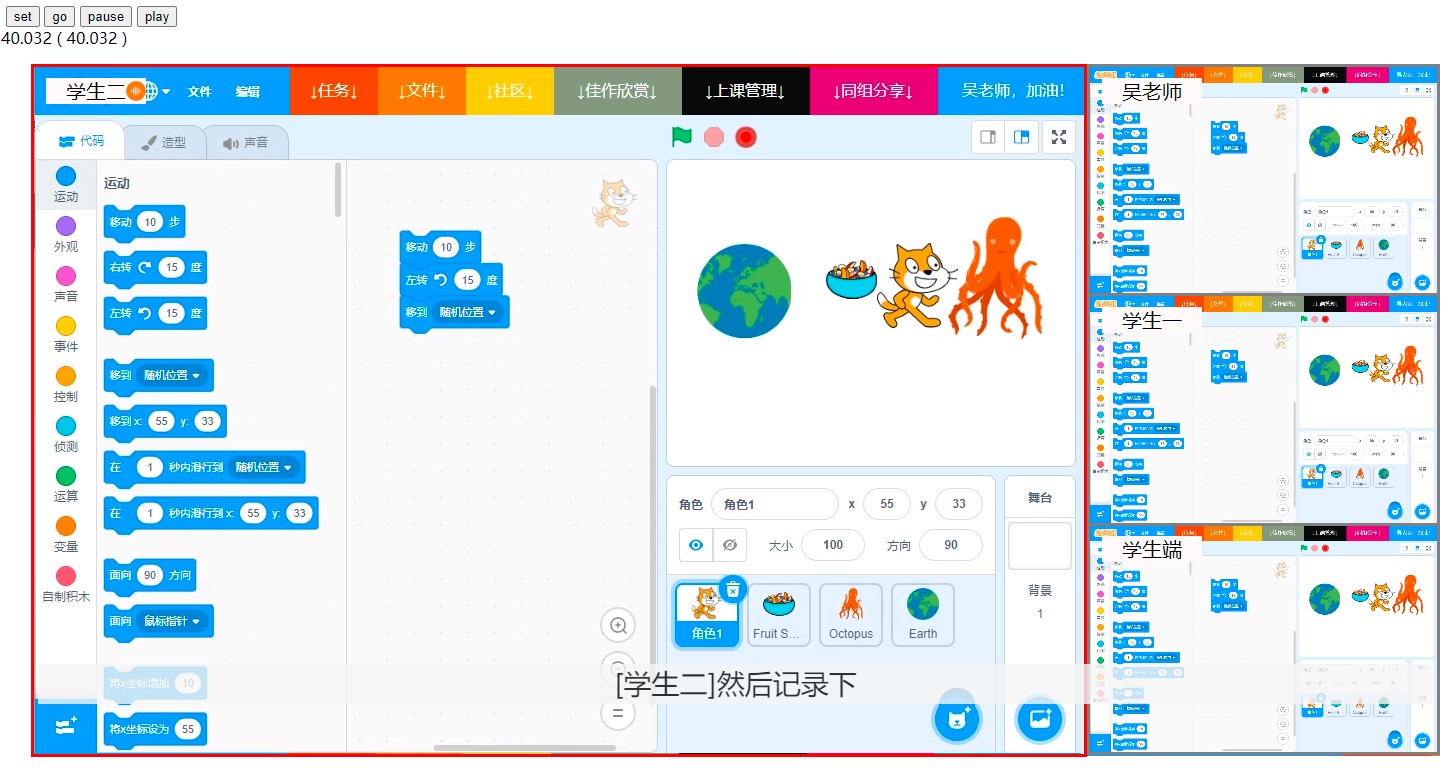
Task: Switch to the 声音 tab
Action: tap(247, 142)
